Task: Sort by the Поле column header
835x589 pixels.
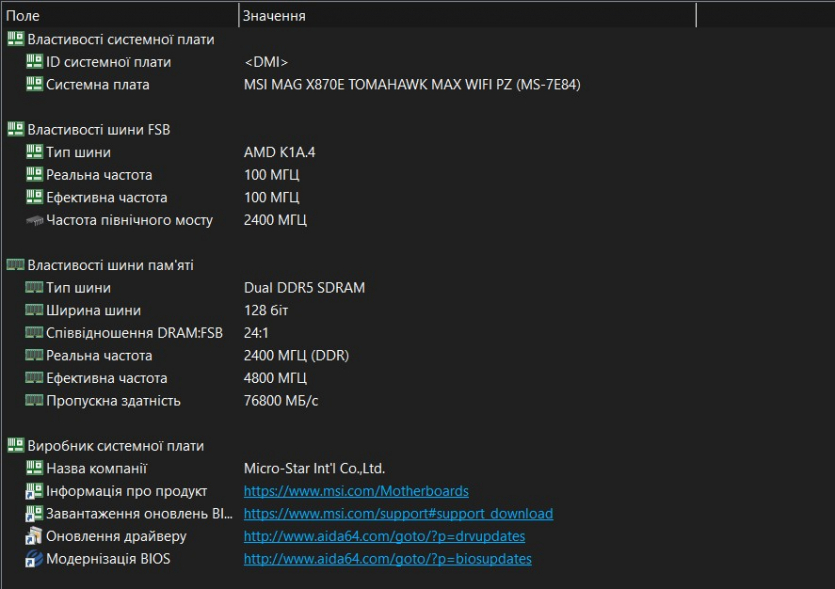Action: (120, 16)
